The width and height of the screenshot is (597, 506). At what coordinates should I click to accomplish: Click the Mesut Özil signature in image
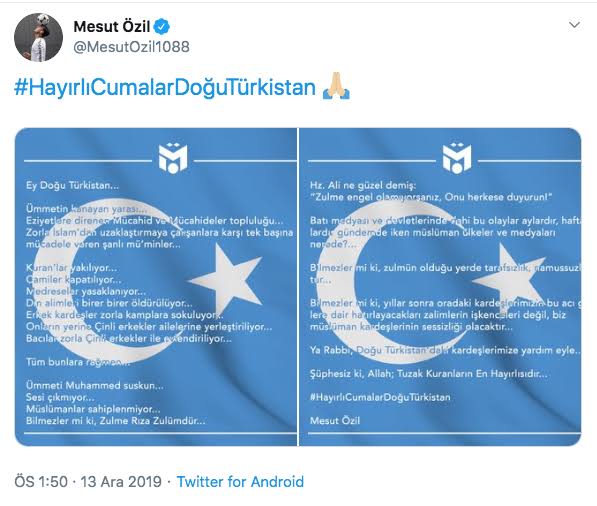tap(335, 421)
